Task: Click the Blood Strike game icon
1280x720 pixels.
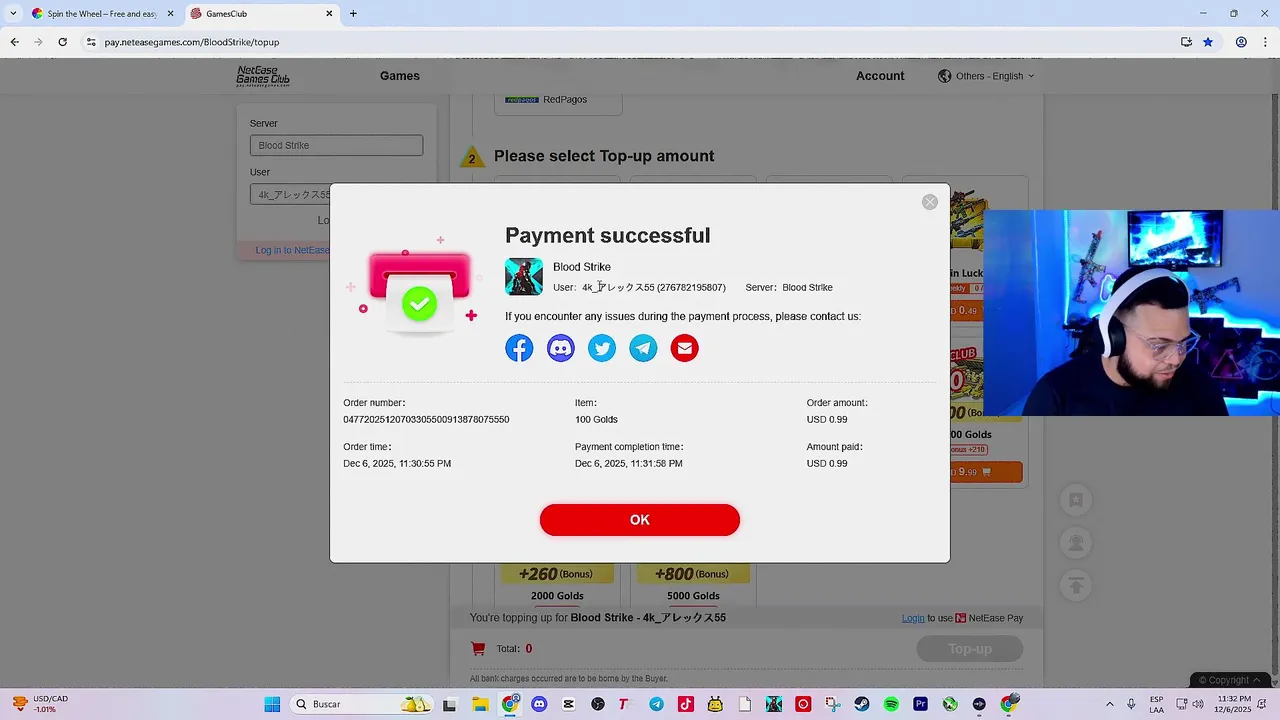Action: [524, 277]
